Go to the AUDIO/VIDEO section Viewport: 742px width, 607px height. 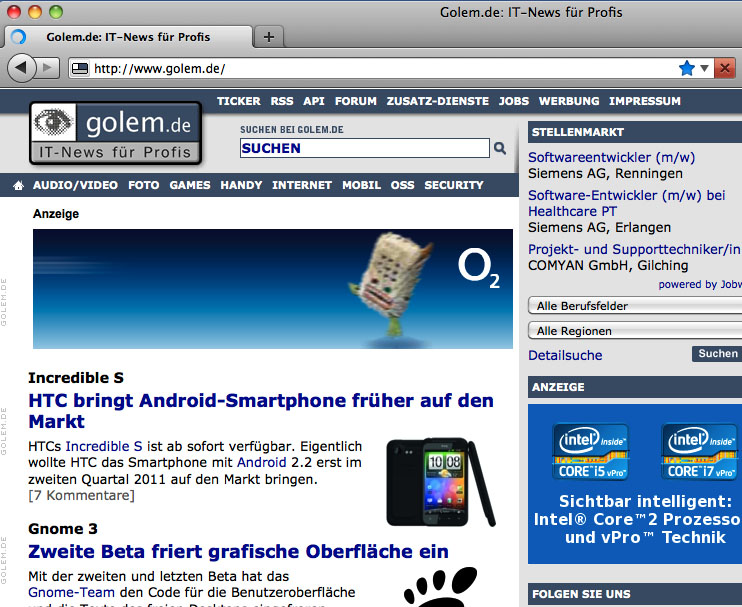pos(75,185)
